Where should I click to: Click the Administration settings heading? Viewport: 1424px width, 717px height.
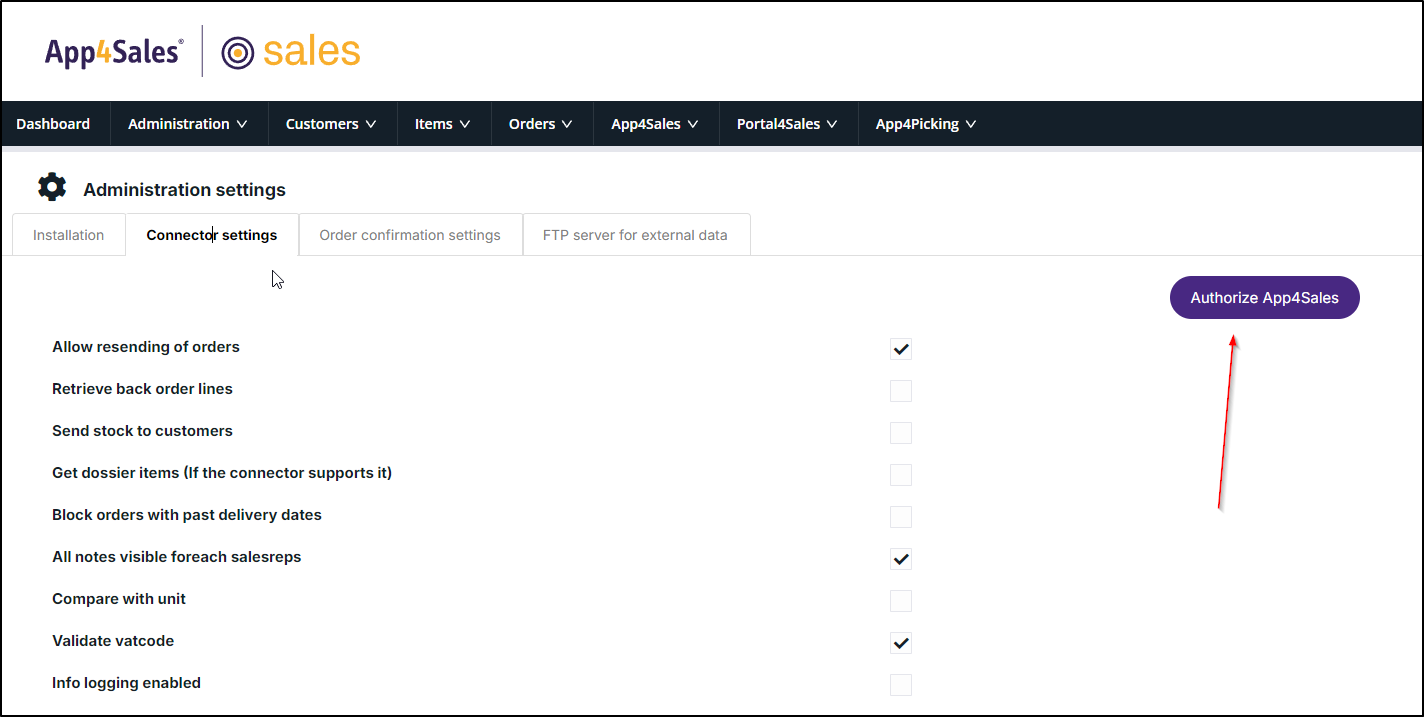185,190
